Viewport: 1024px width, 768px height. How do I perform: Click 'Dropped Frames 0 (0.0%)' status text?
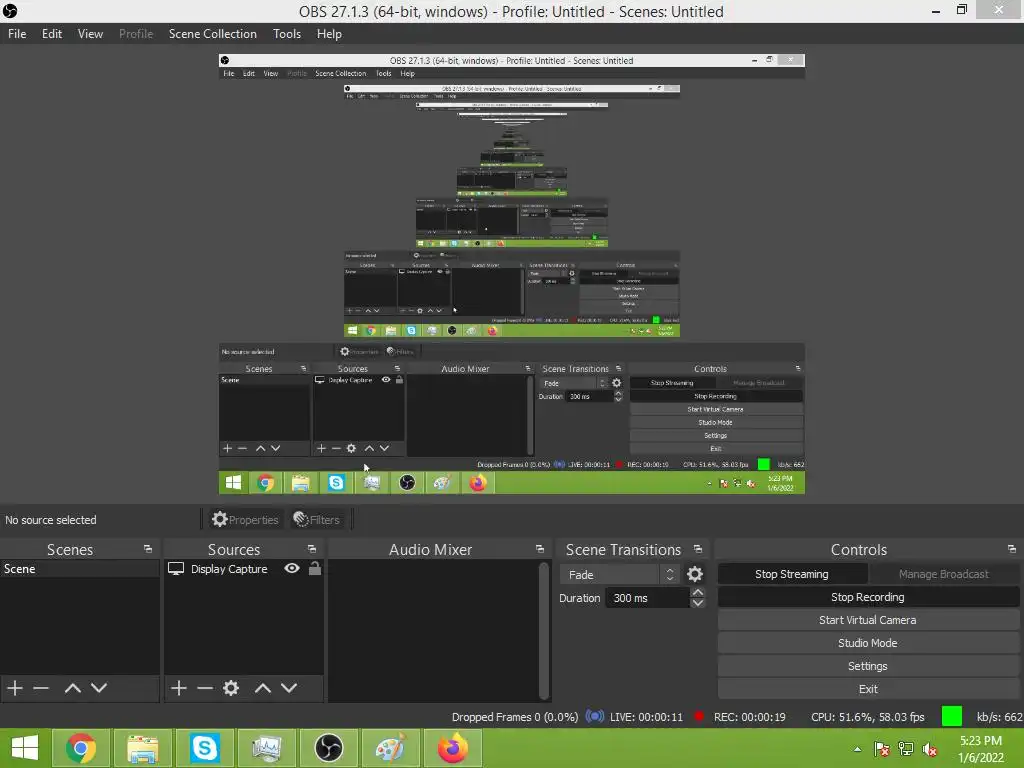(x=515, y=716)
